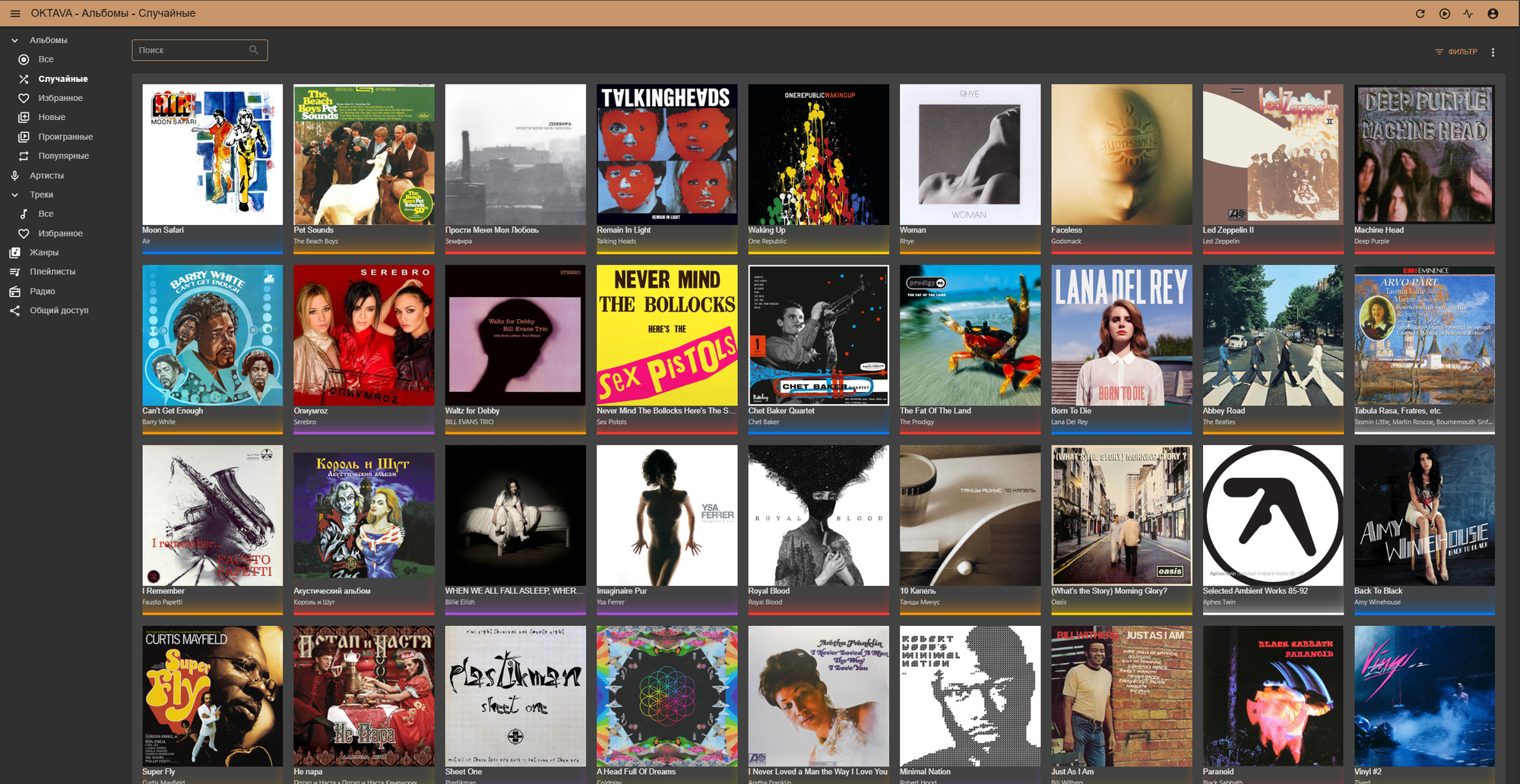Collapse the Треки section chevron
The height and width of the screenshot is (784, 1520).
pos(14,194)
